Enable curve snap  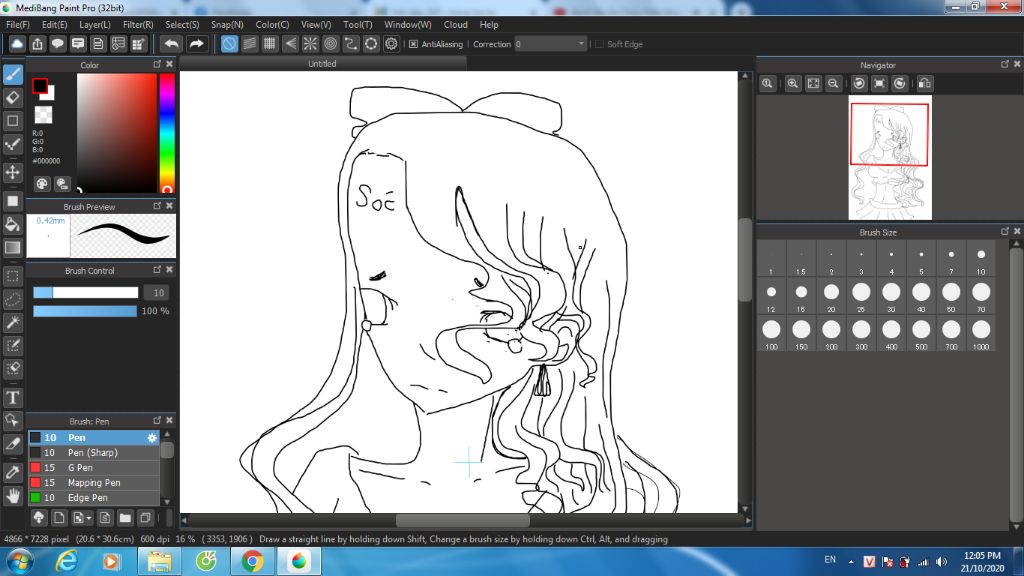click(351, 44)
